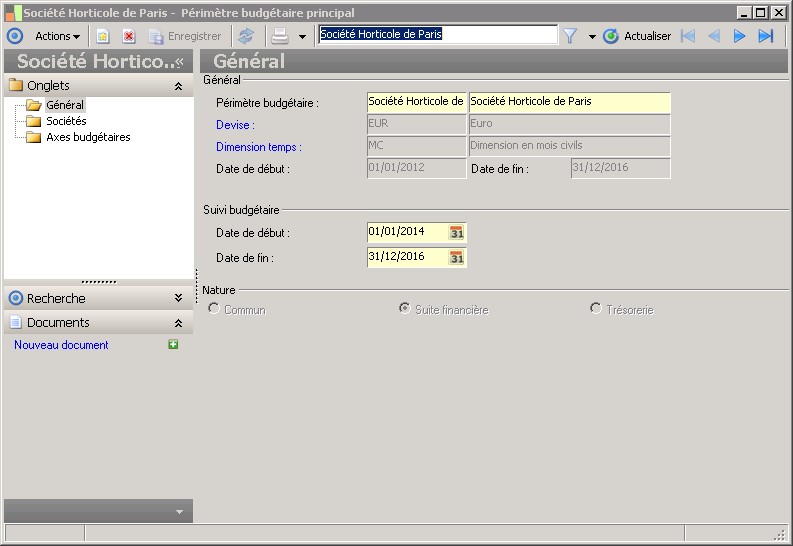Go to the last record arrow
The width and height of the screenshot is (793, 546).
766,36
